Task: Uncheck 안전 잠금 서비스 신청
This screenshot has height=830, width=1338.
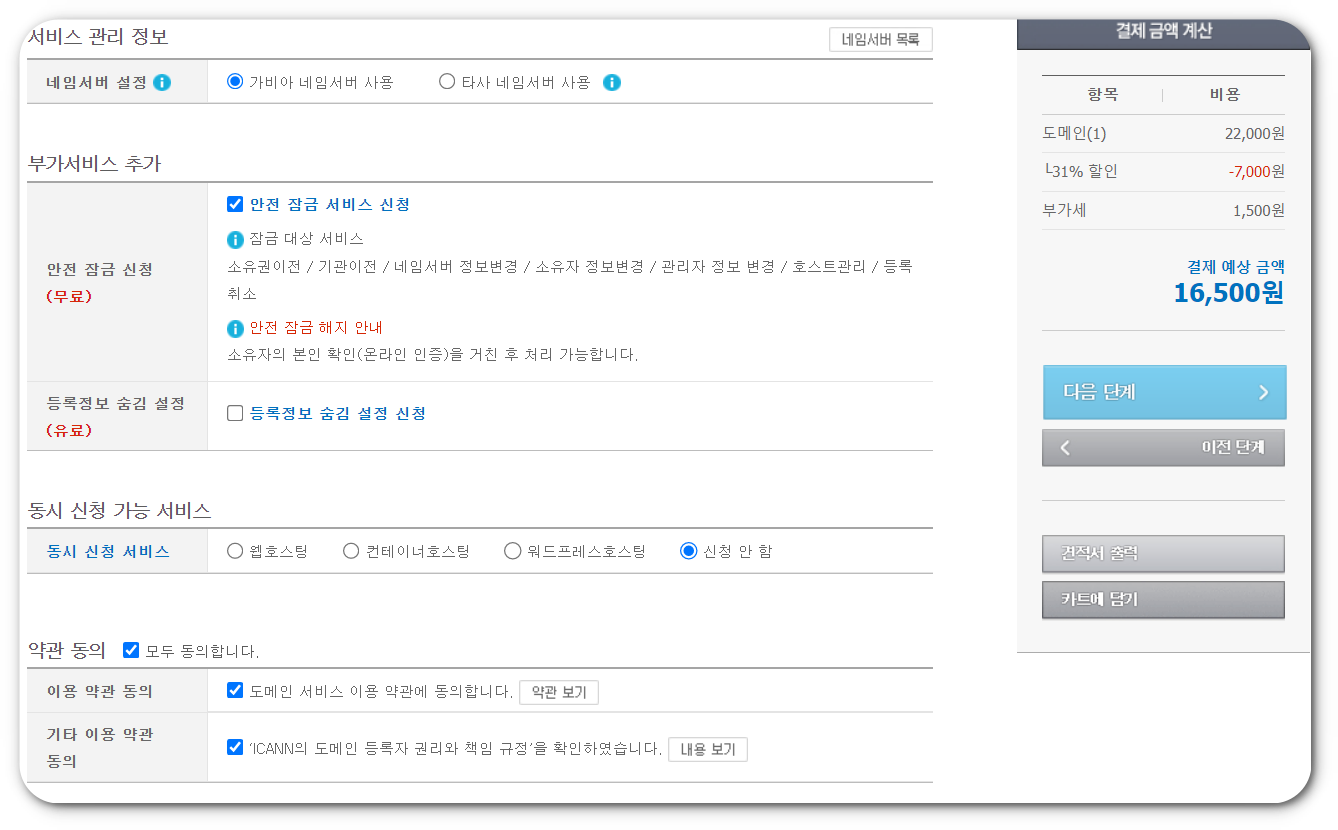Action: click(236, 204)
